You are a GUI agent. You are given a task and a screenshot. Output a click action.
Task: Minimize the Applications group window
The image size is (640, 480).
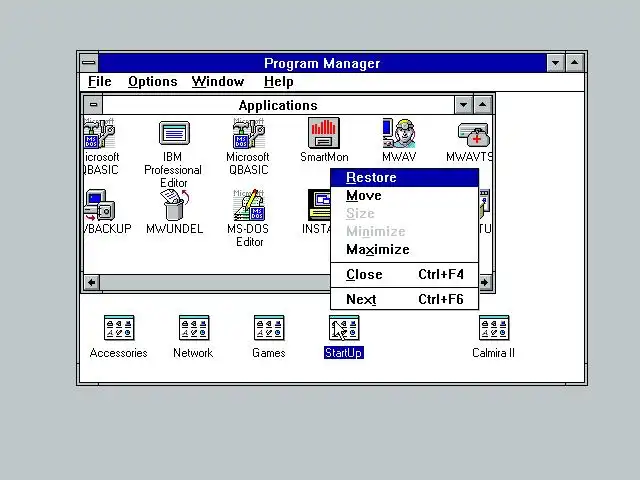pyautogui.click(x=463, y=105)
